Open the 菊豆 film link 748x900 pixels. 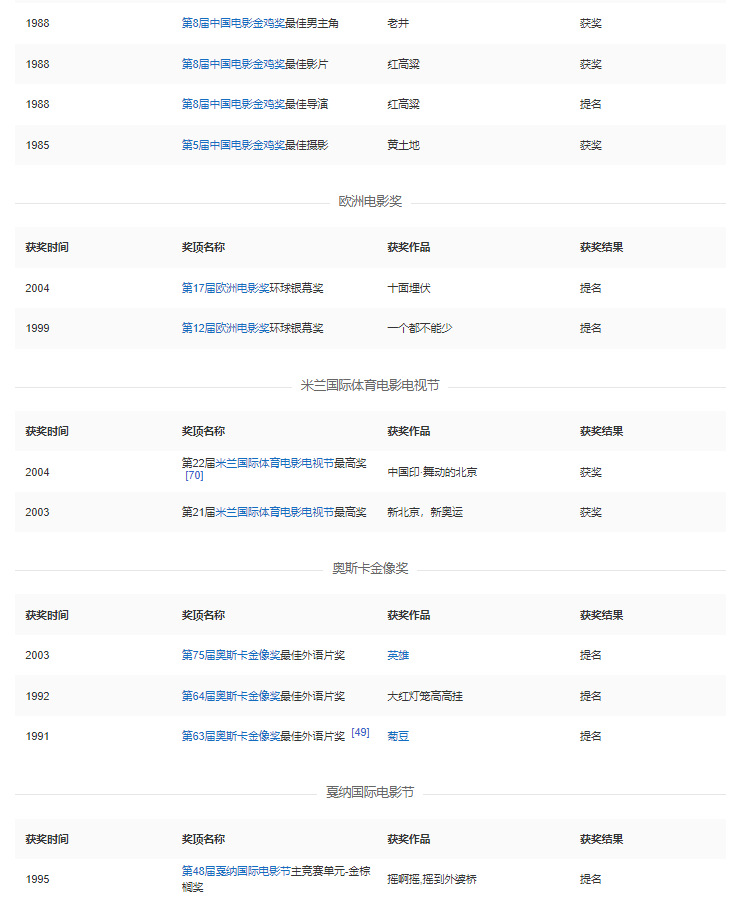coord(398,736)
